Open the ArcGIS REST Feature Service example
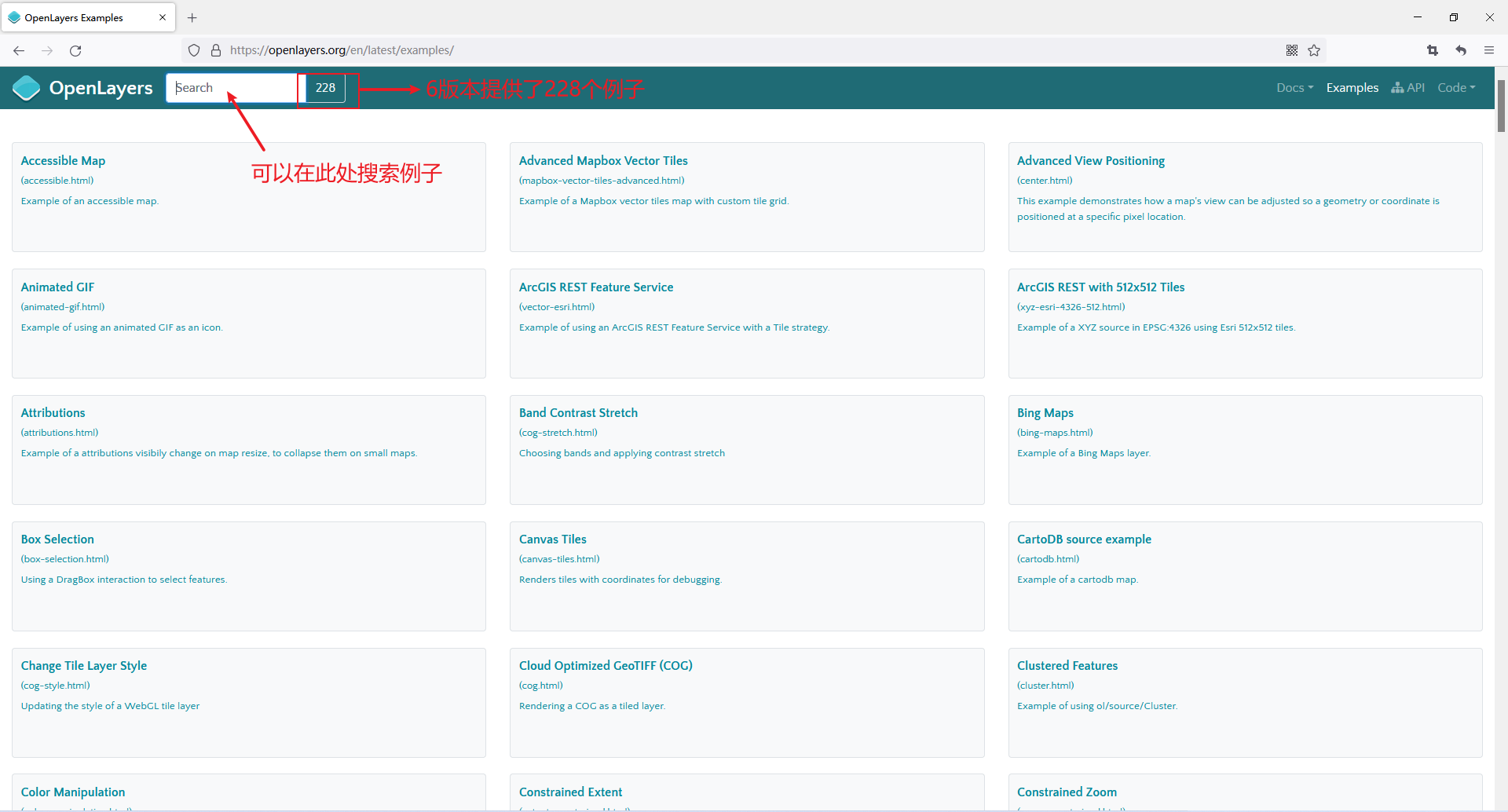 [596, 287]
